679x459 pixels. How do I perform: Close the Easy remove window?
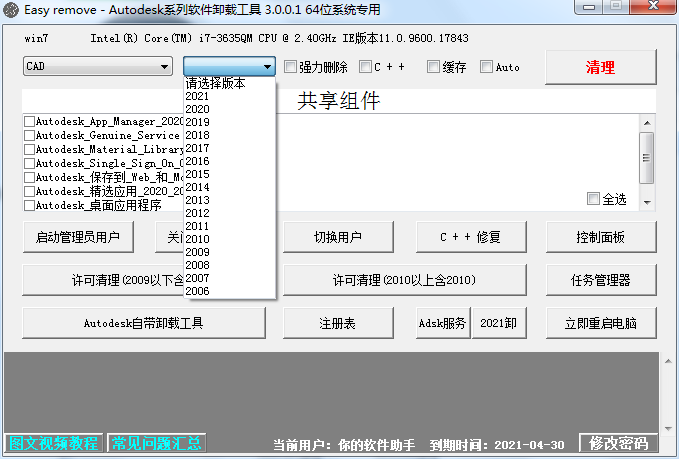coord(653,6)
